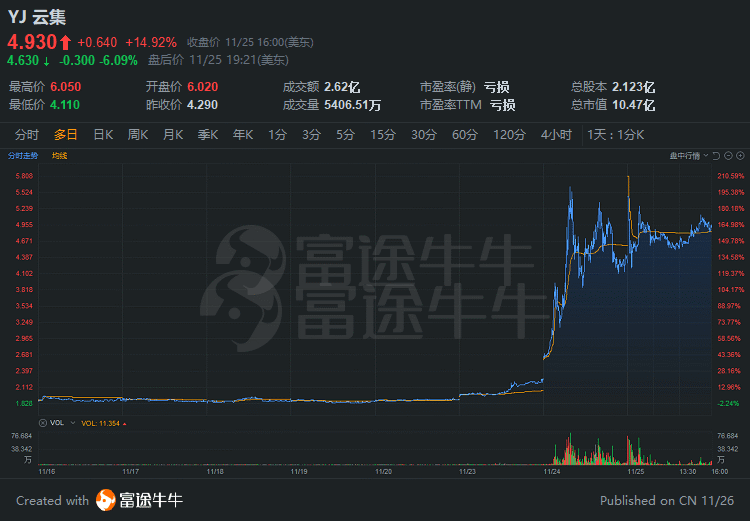Image resolution: width=750 pixels, height=521 pixels.
Task: Select the 多日 multi-day tab
Action: 65,135
